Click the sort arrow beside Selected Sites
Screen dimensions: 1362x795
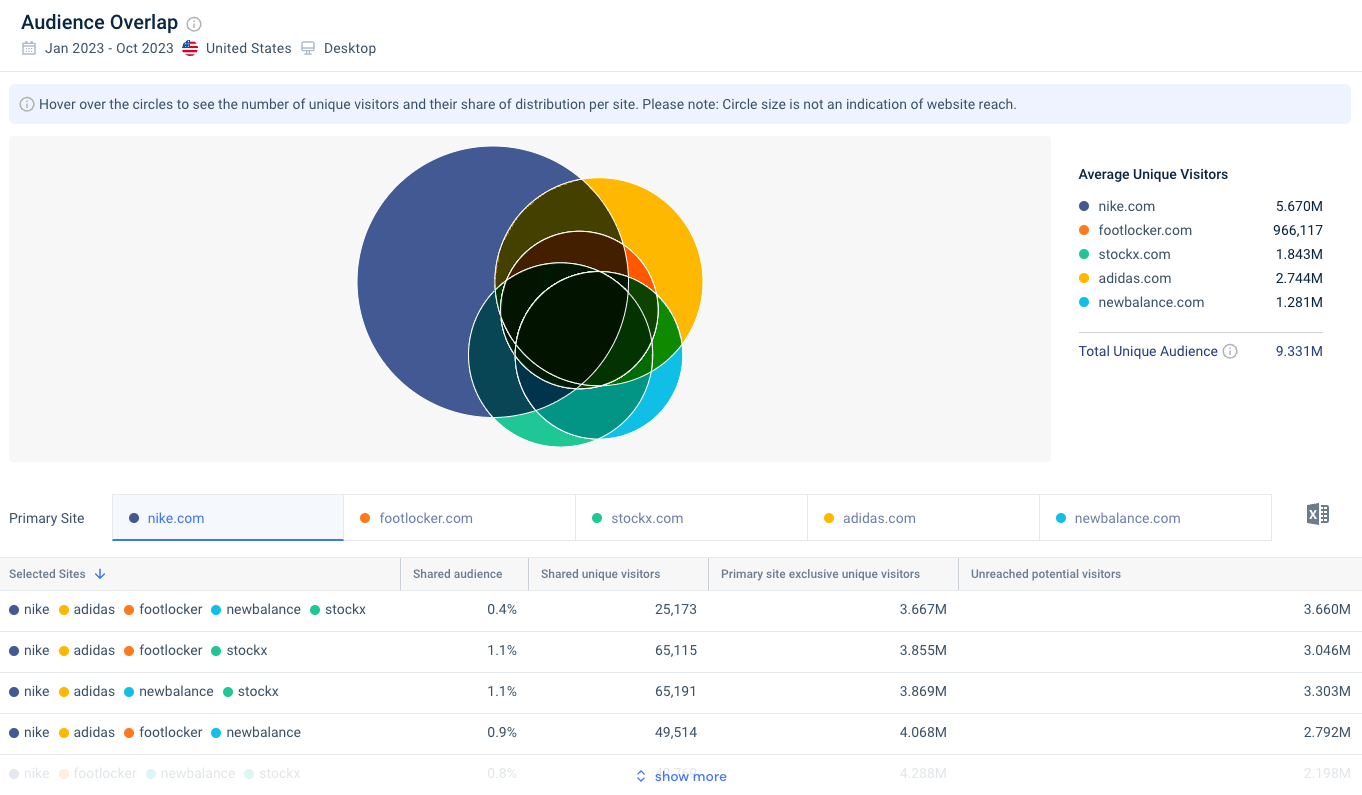100,574
